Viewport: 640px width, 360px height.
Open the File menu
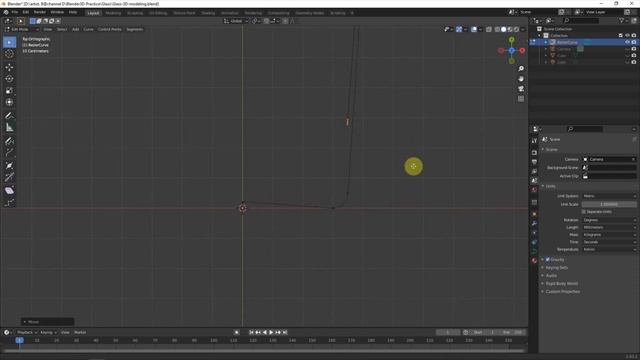tap(15, 12)
